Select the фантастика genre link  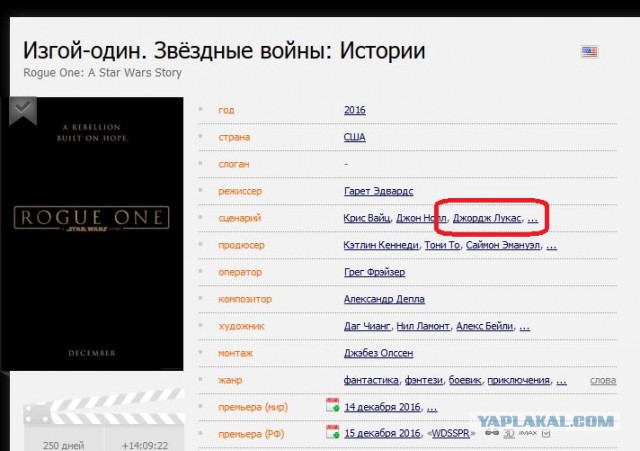371,380
